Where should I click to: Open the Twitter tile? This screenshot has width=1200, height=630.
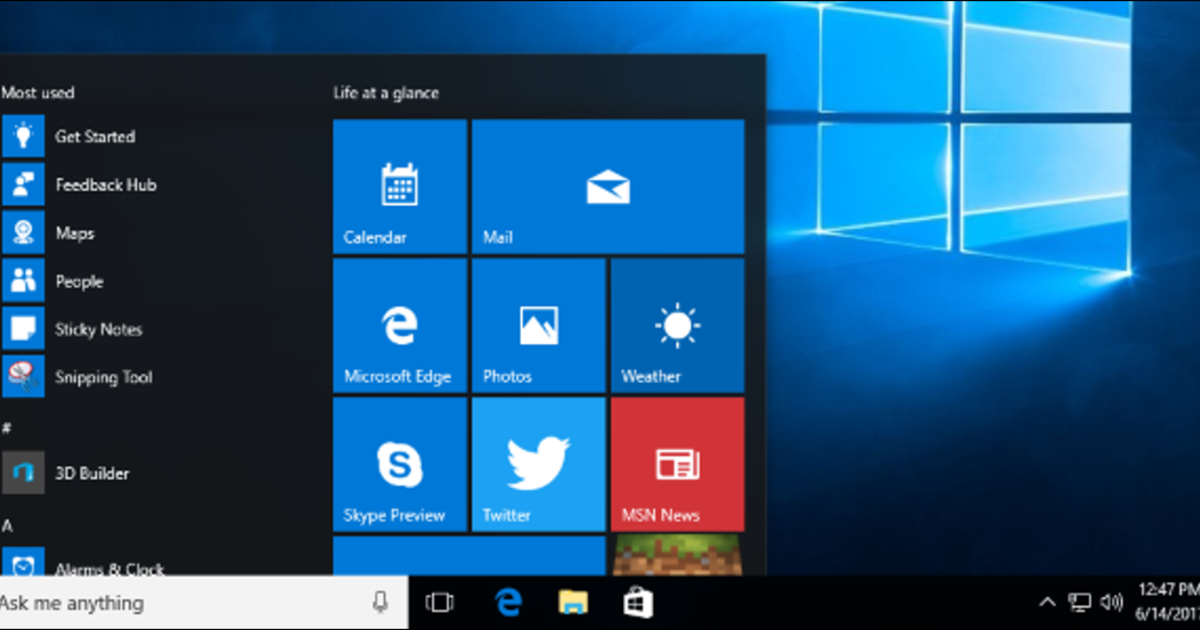pyautogui.click(x=538, y=464)
